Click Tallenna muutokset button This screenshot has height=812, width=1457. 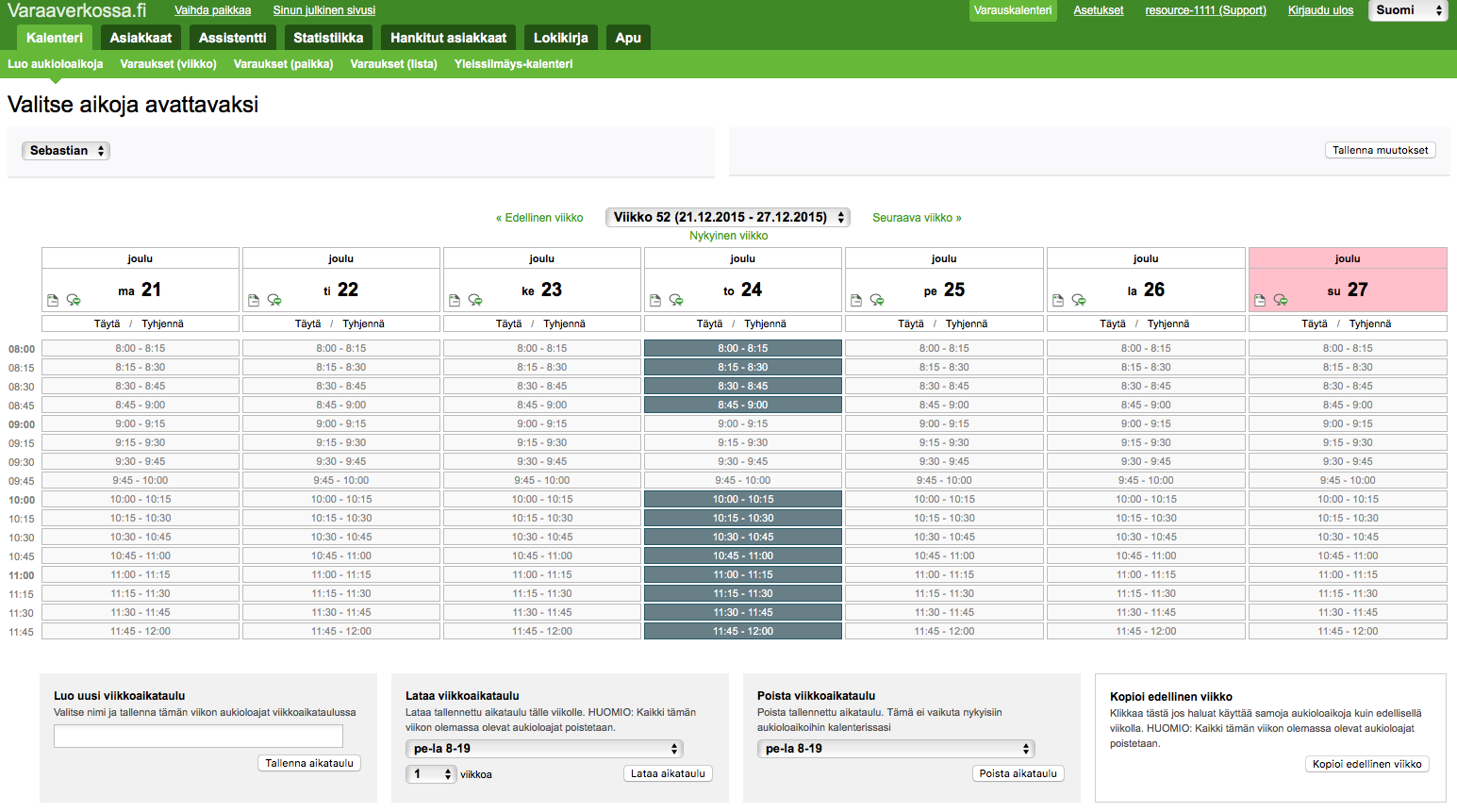tap(1381, 150)
